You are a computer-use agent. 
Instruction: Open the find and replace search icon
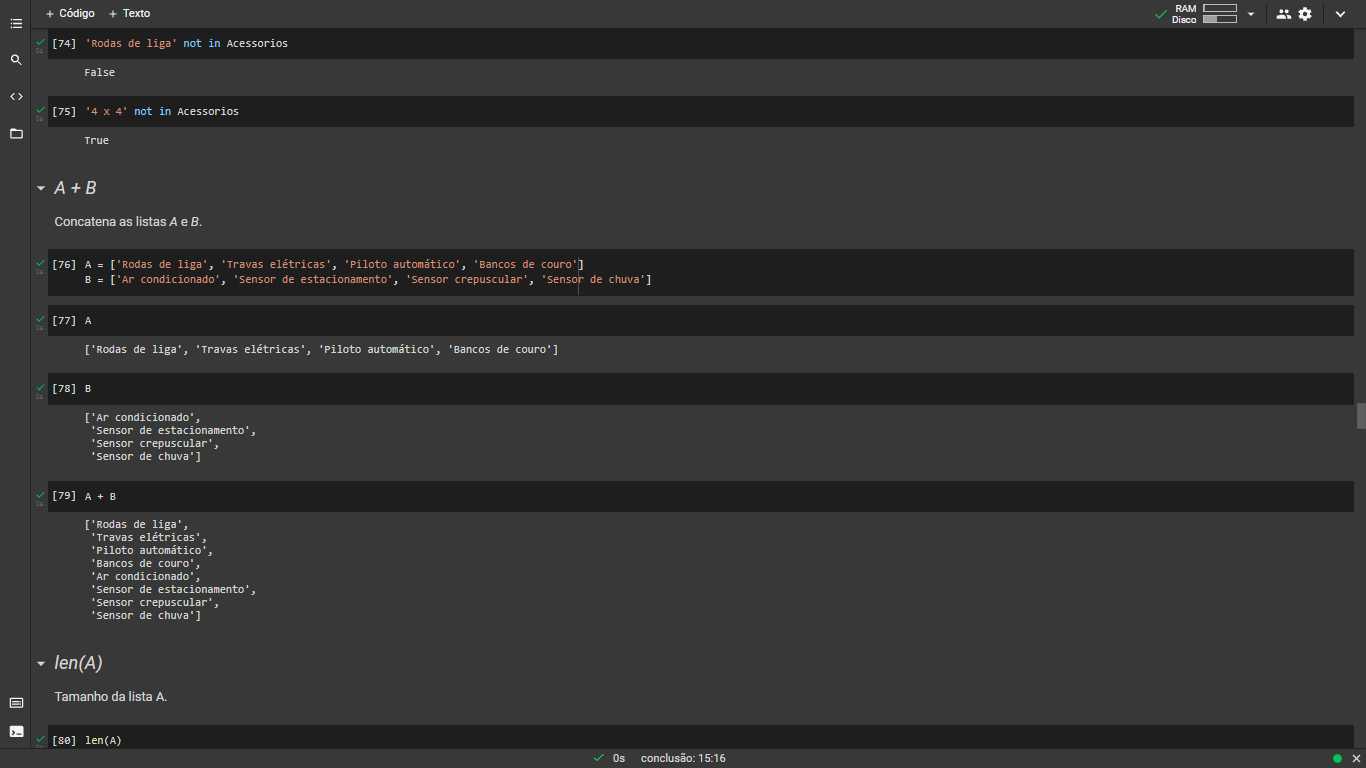pyautogui.click(x=16, y=60)
